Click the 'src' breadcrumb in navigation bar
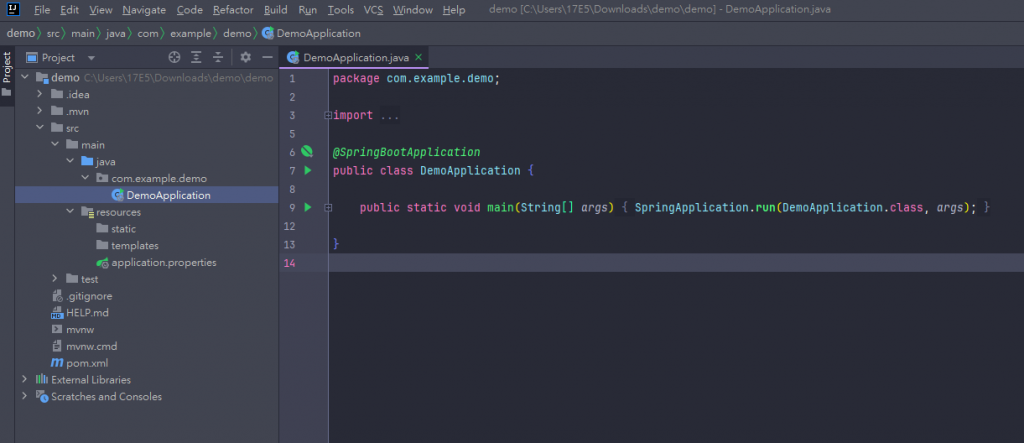Viewport: 1024px width, 443px height. [x=53, y=33]
